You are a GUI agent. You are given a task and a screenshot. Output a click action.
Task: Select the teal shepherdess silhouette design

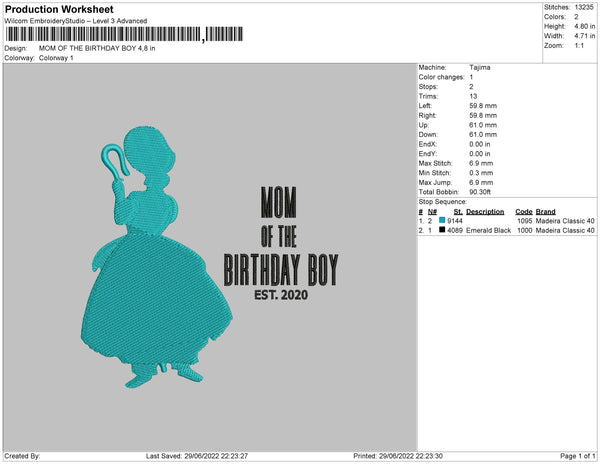tap(156, 257)
